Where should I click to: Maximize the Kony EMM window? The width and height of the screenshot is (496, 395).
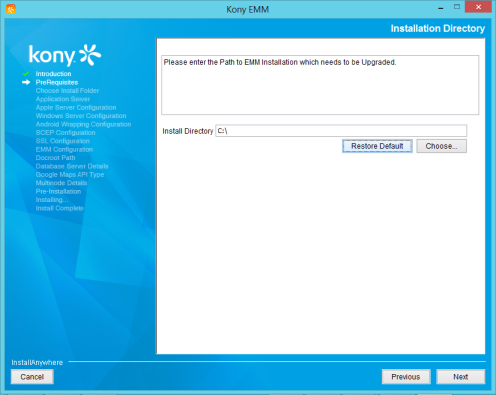[x=457, y=7]
